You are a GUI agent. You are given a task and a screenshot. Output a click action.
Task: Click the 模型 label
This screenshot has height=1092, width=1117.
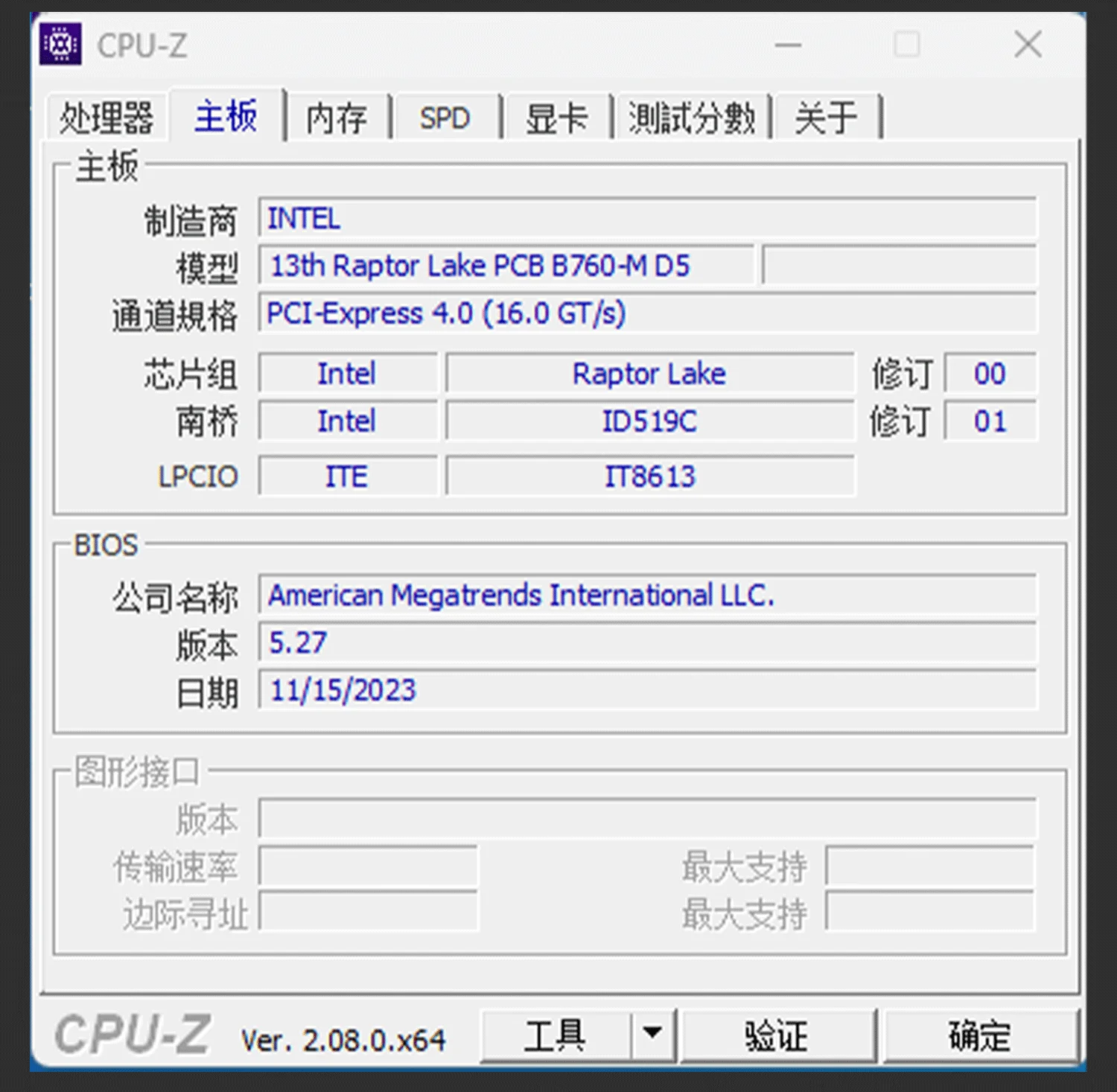[x=207, y=268]
